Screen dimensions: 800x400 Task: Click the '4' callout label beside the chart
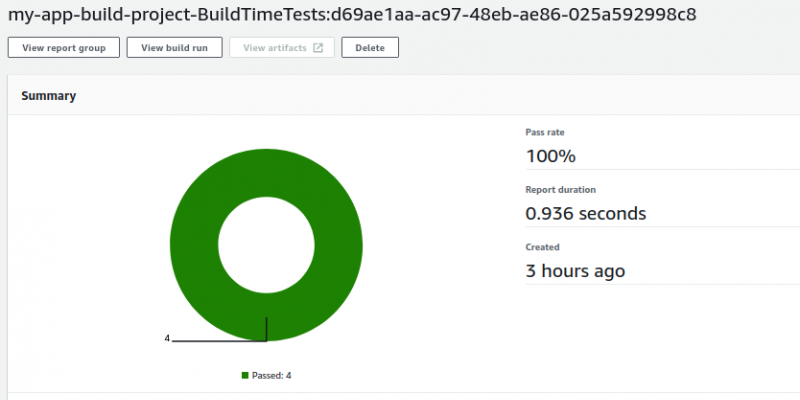click(167, 339)
